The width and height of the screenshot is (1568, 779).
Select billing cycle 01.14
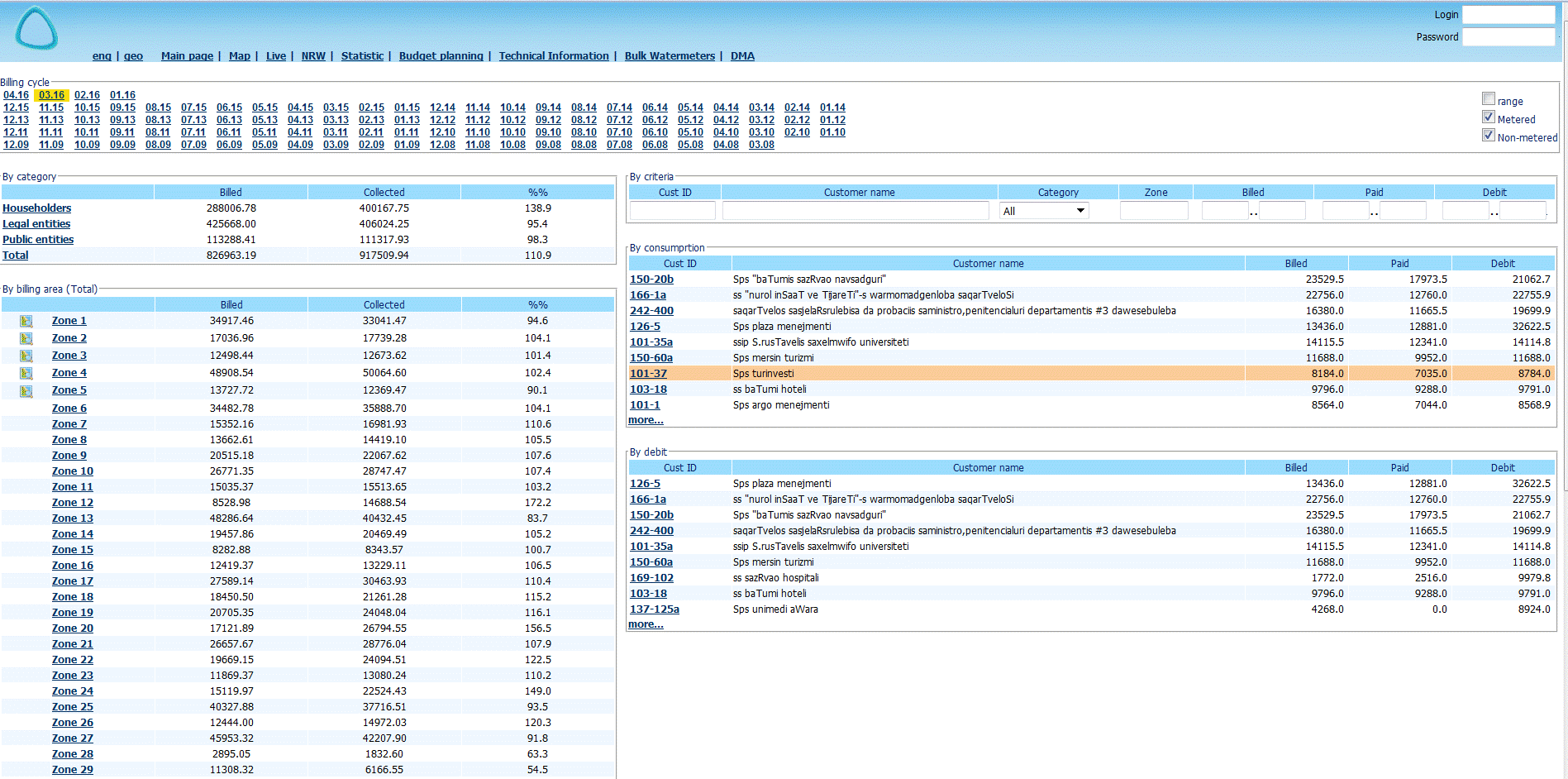point(832,108)
